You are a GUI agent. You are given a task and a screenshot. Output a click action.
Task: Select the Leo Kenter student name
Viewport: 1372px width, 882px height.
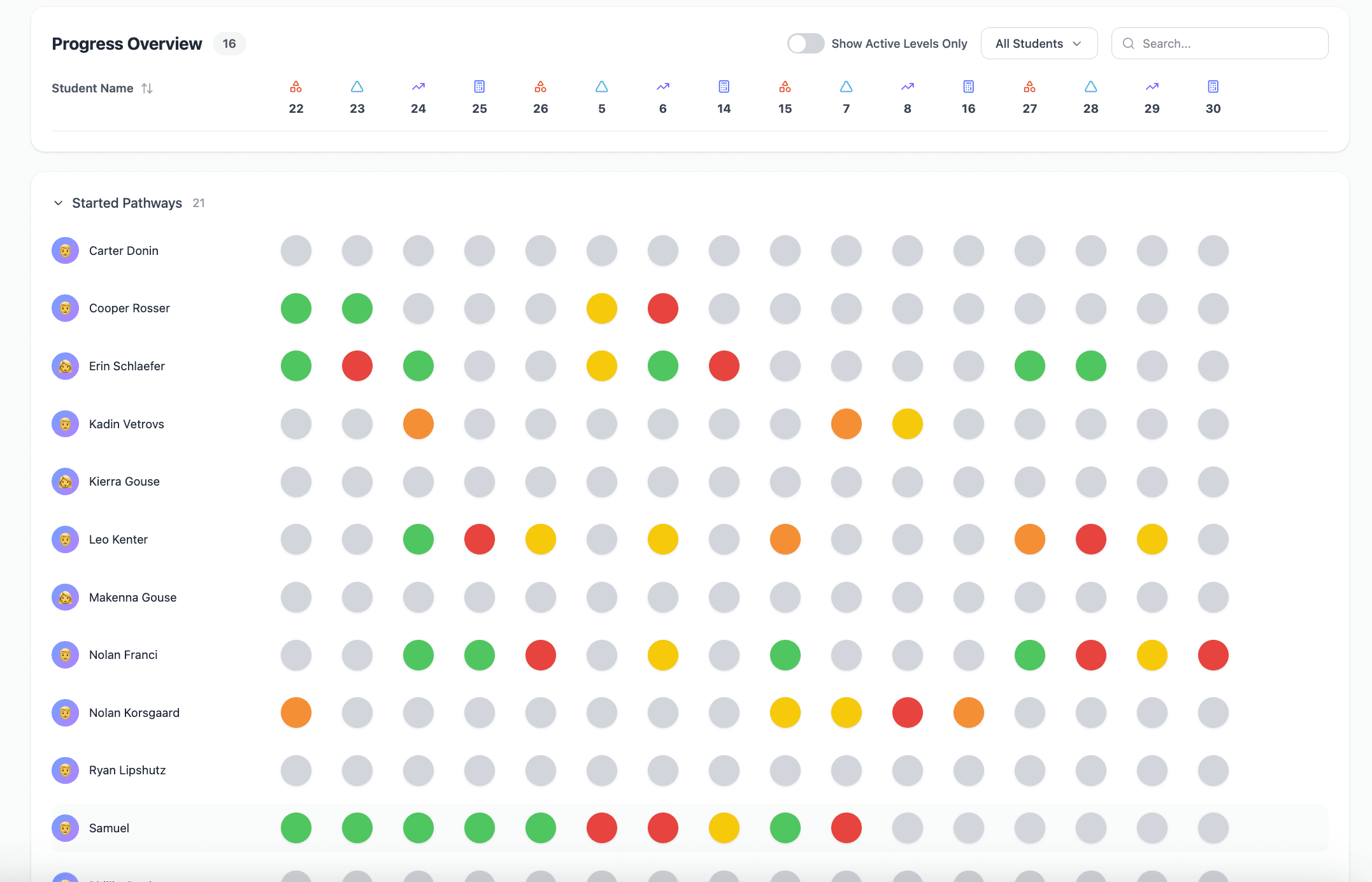[x=118, y=540]
